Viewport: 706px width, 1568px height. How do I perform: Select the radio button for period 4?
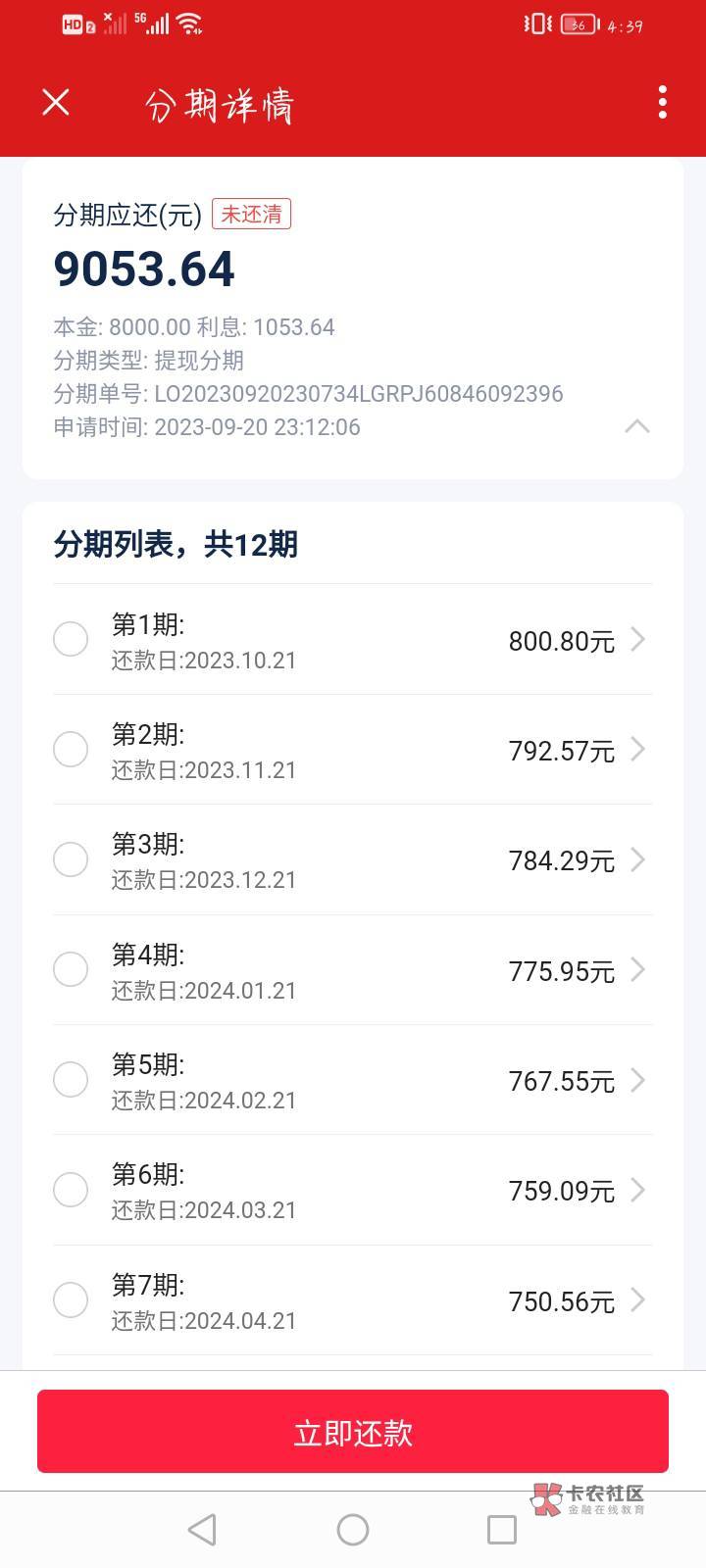(71, 969)
